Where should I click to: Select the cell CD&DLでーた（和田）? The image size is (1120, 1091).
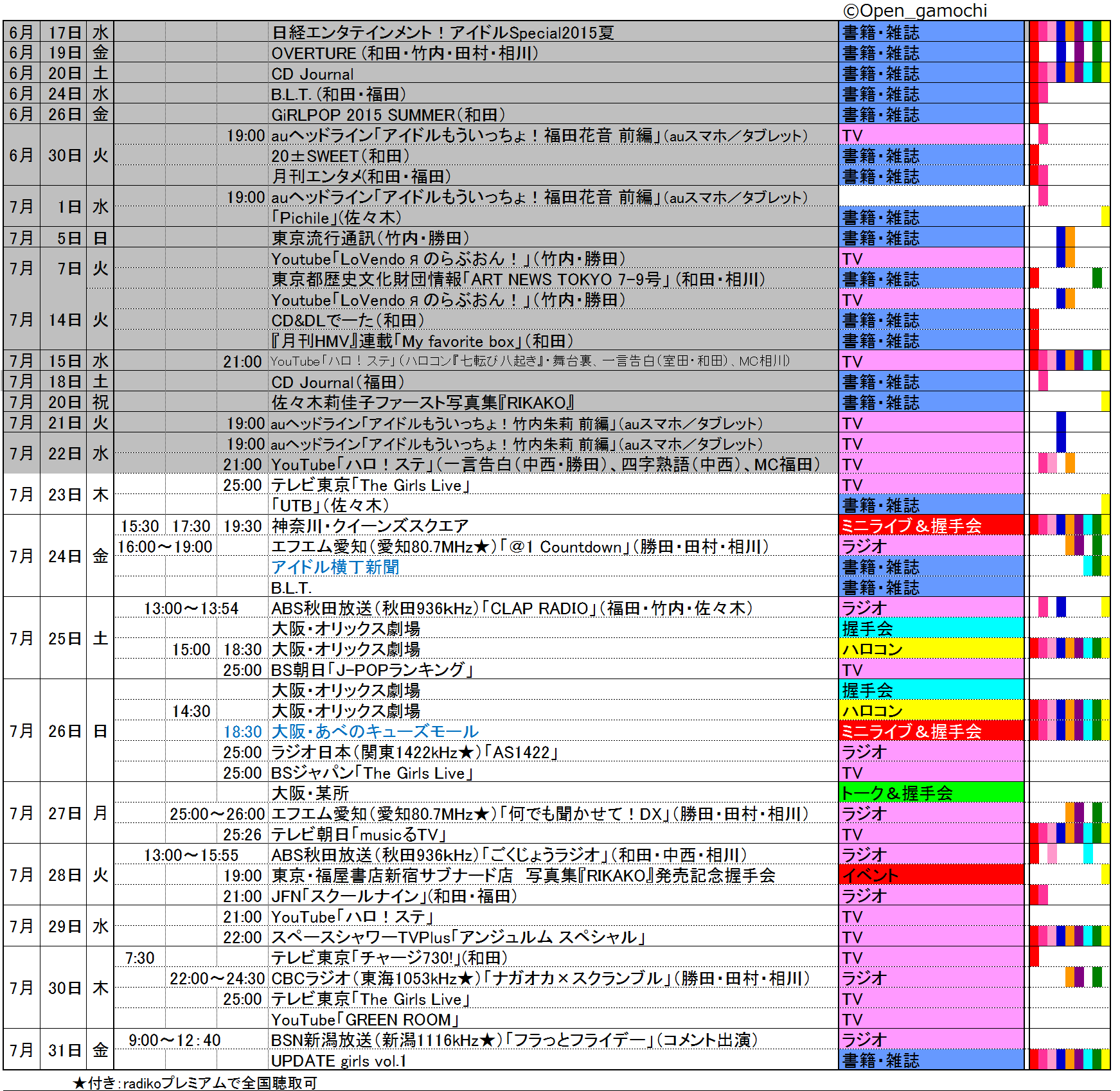553,320
